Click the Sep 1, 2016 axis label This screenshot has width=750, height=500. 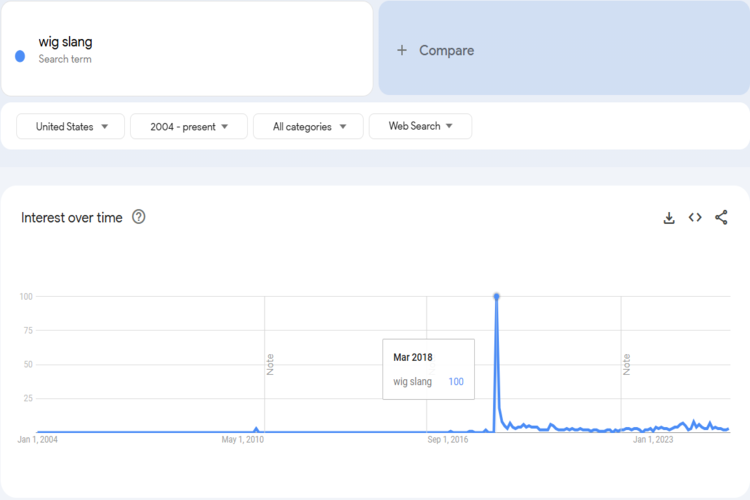point(448,440)
